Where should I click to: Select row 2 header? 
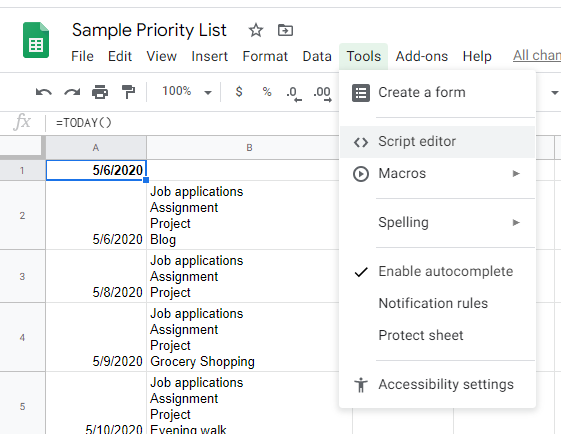click(x=22, y=215)
